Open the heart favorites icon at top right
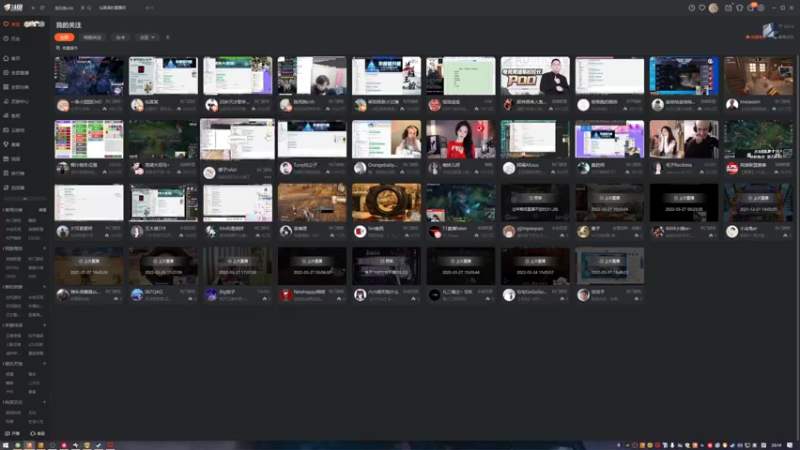800x450 pixels. coord(702,8)
